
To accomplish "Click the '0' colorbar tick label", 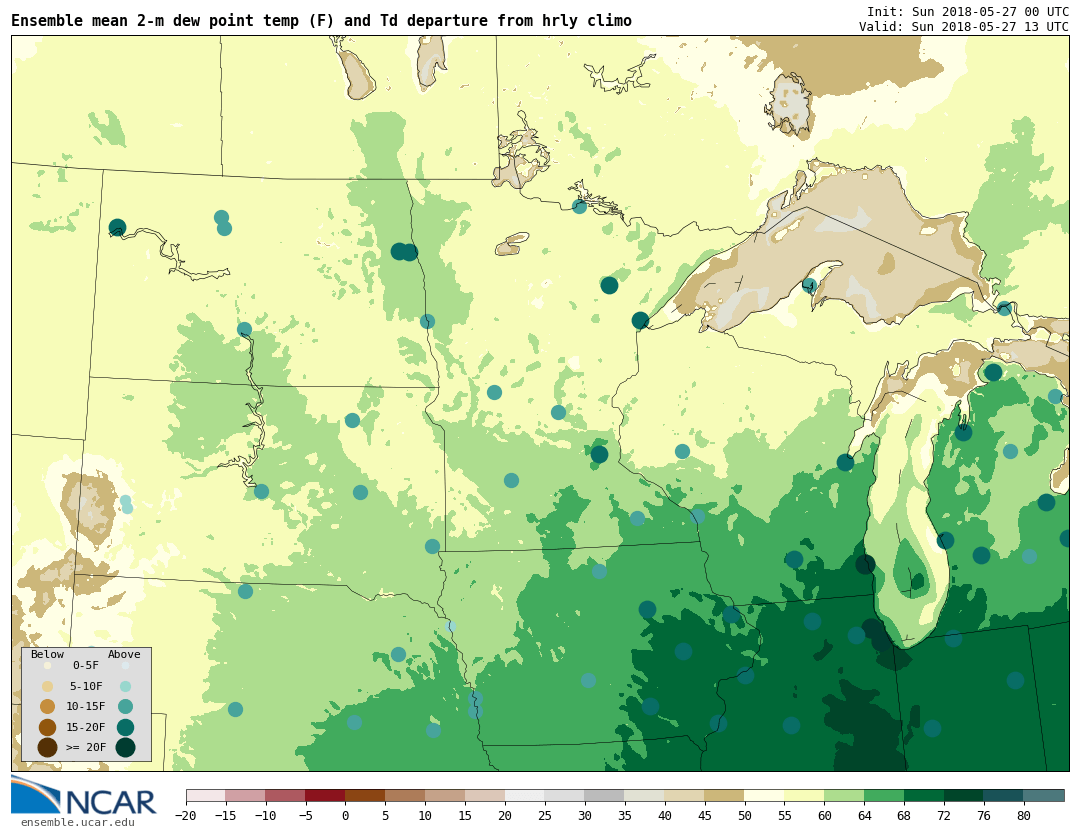I will [346, 816].
